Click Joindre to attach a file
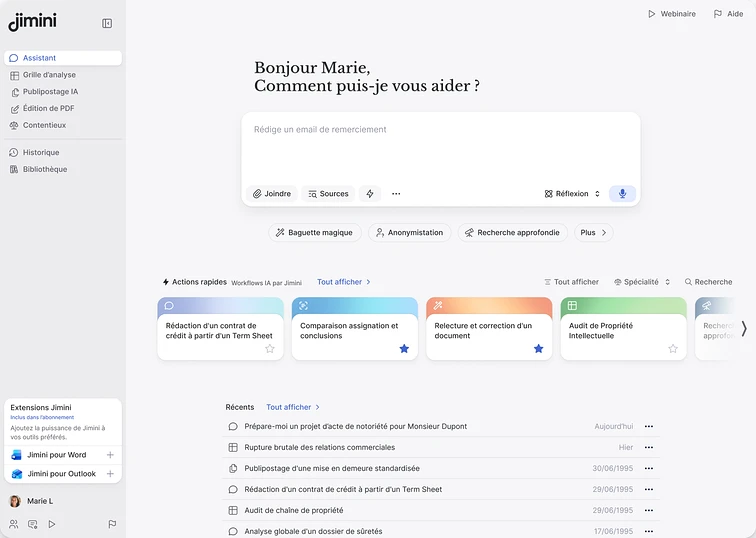Image resolution: width=756 pixels, height=538 pixels. pos(272,194)
